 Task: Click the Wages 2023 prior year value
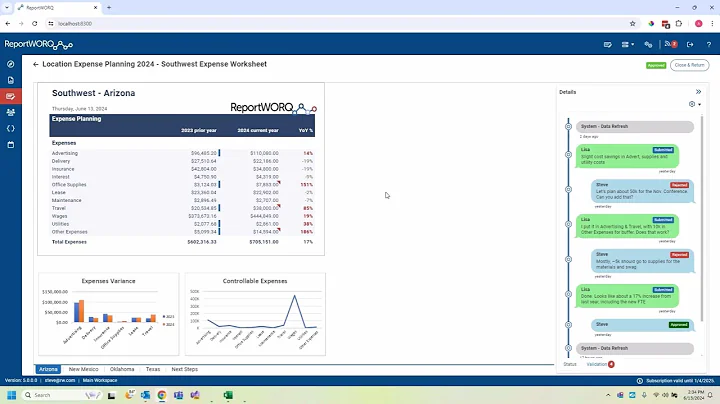click(202, 216)
